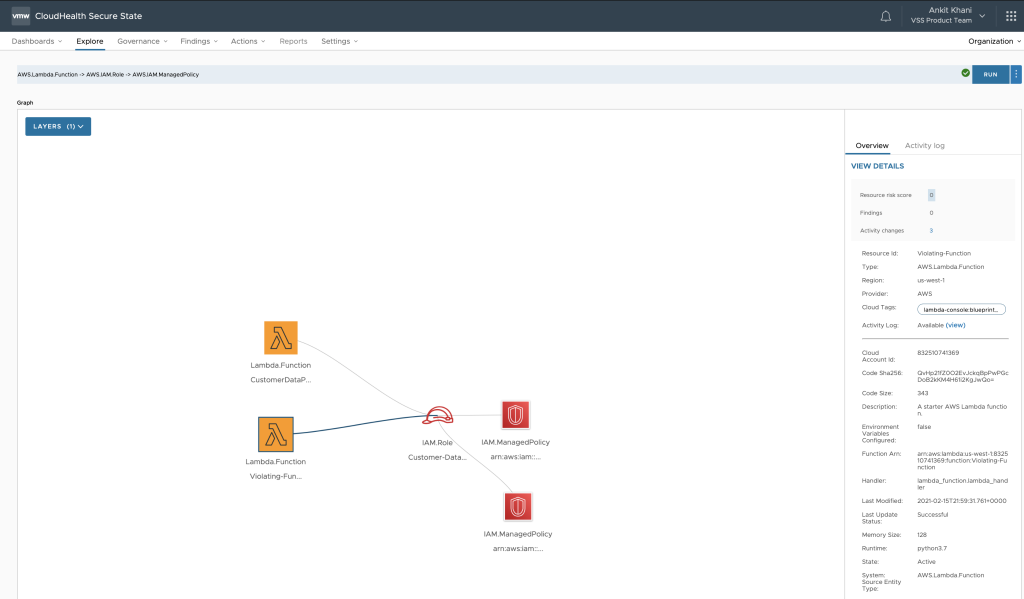Click the Findings count 0
1024x599 pixels.
click(931, 213)
